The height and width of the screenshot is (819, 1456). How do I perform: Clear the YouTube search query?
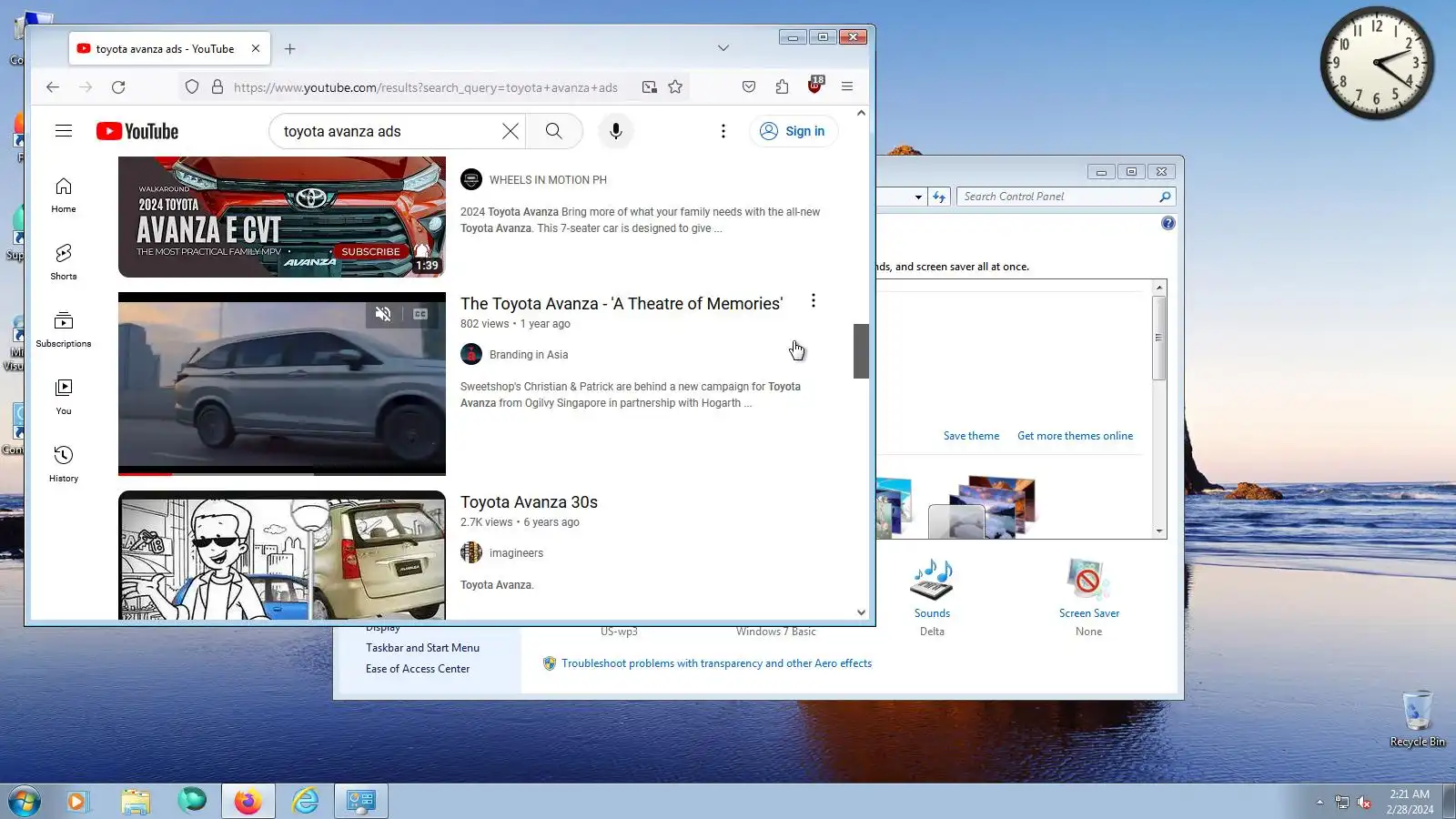click(x=511, y=131)
